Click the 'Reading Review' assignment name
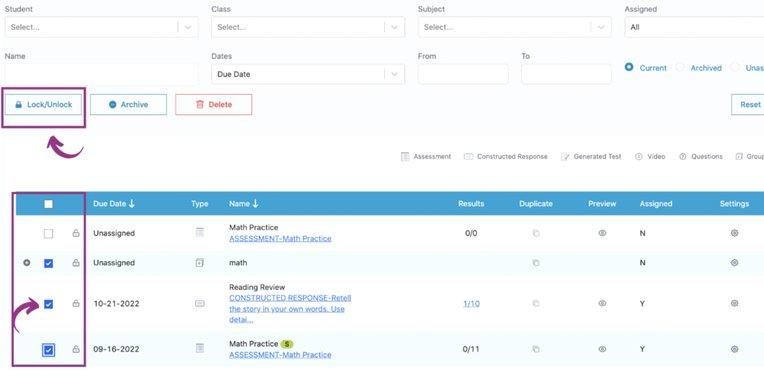Image resolution: width=764 pixels, height=379 pixels. (x=257, y=287)
